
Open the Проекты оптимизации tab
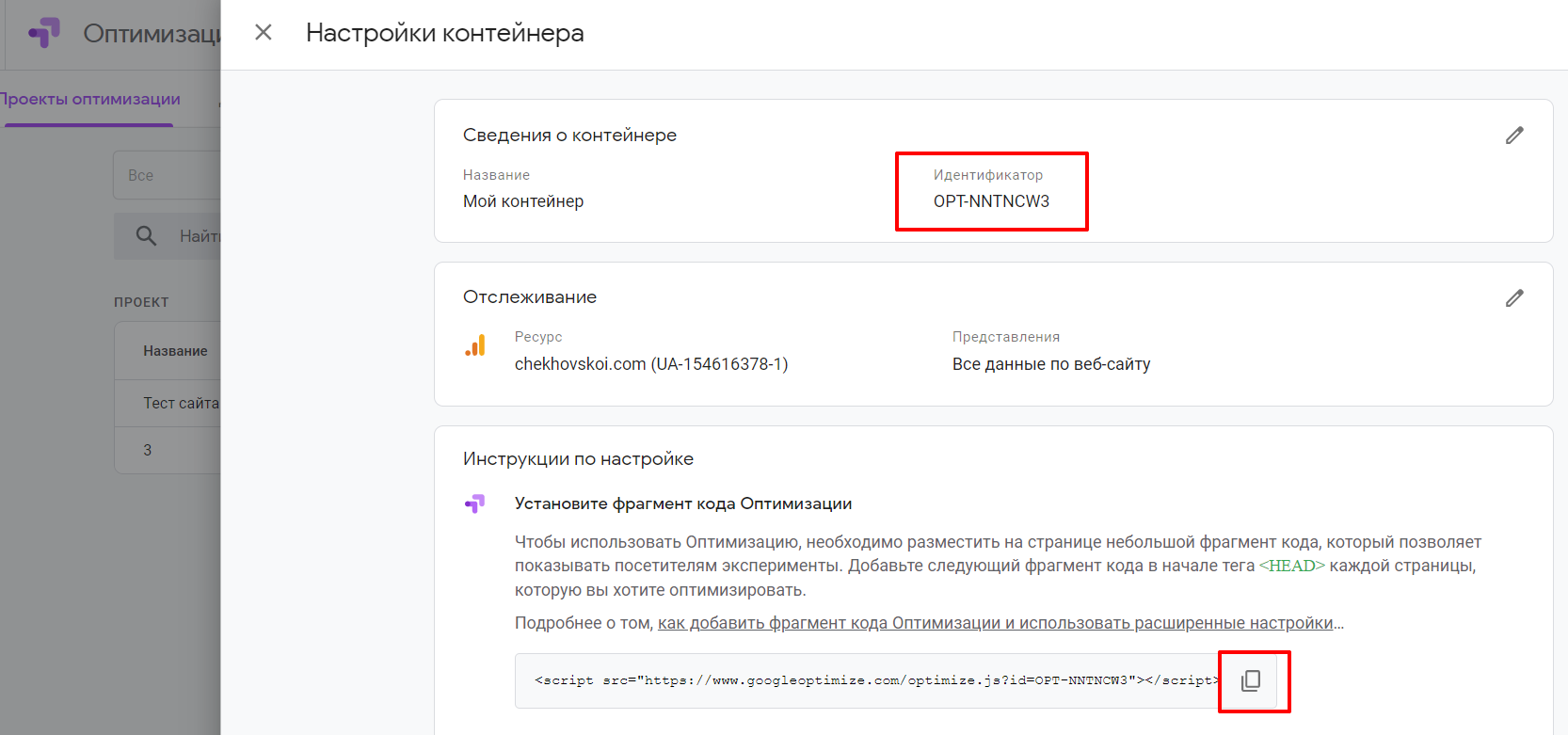tap(89, 100)
